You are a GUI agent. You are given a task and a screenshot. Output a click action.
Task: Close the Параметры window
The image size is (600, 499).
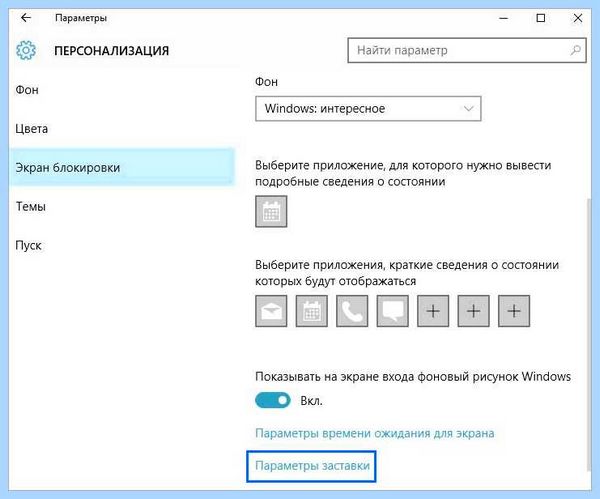tap(577, 18)
